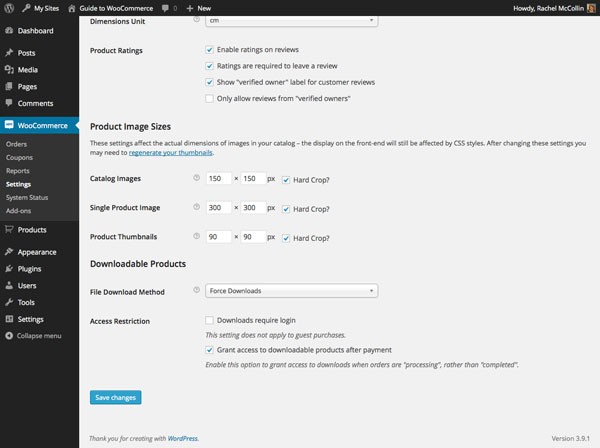Open My Sites key icon
Screen dimensions: 600x448
(x=26, y=8)
